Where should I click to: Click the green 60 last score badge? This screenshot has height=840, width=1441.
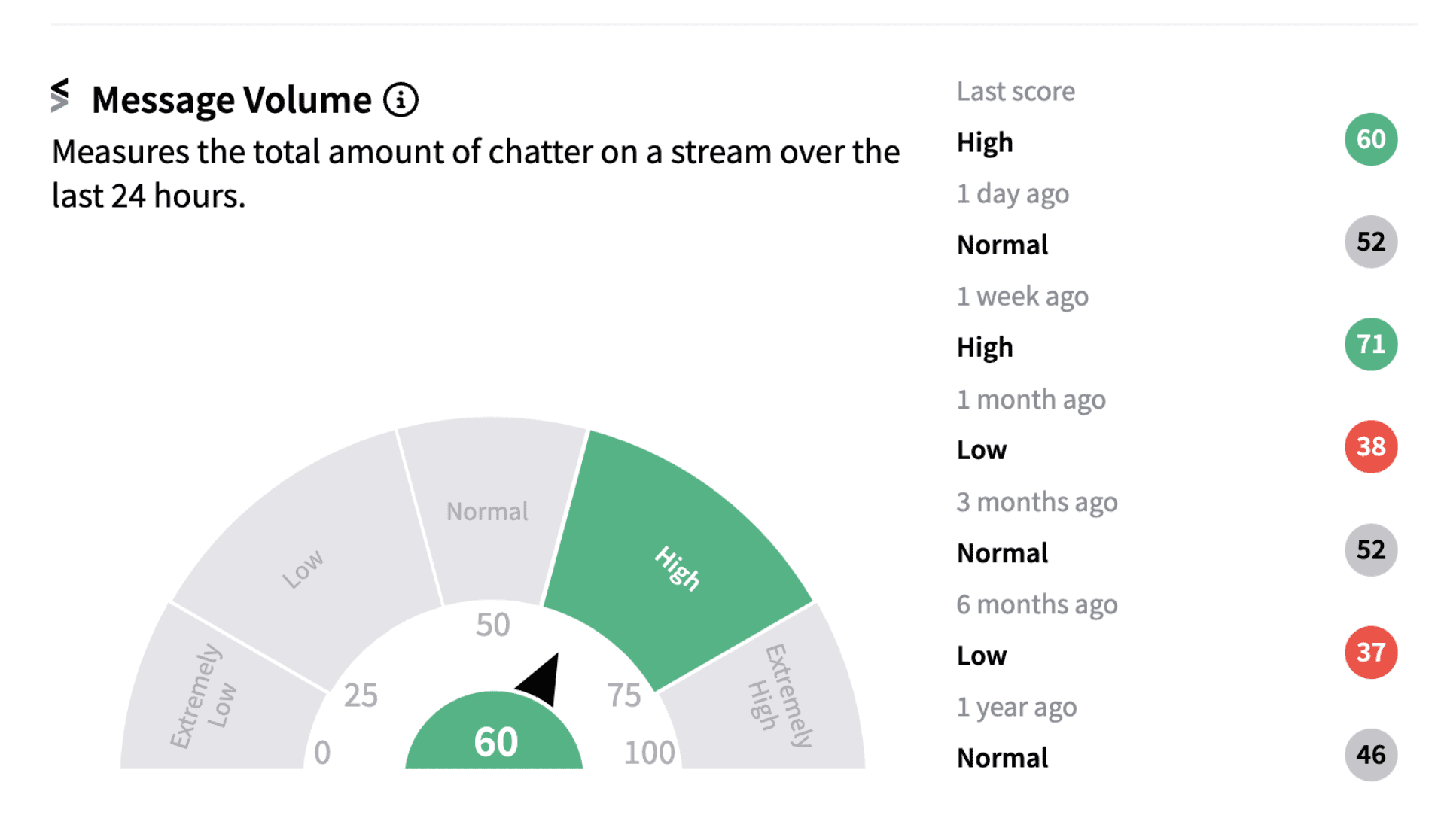click(x=1370, y=139)
